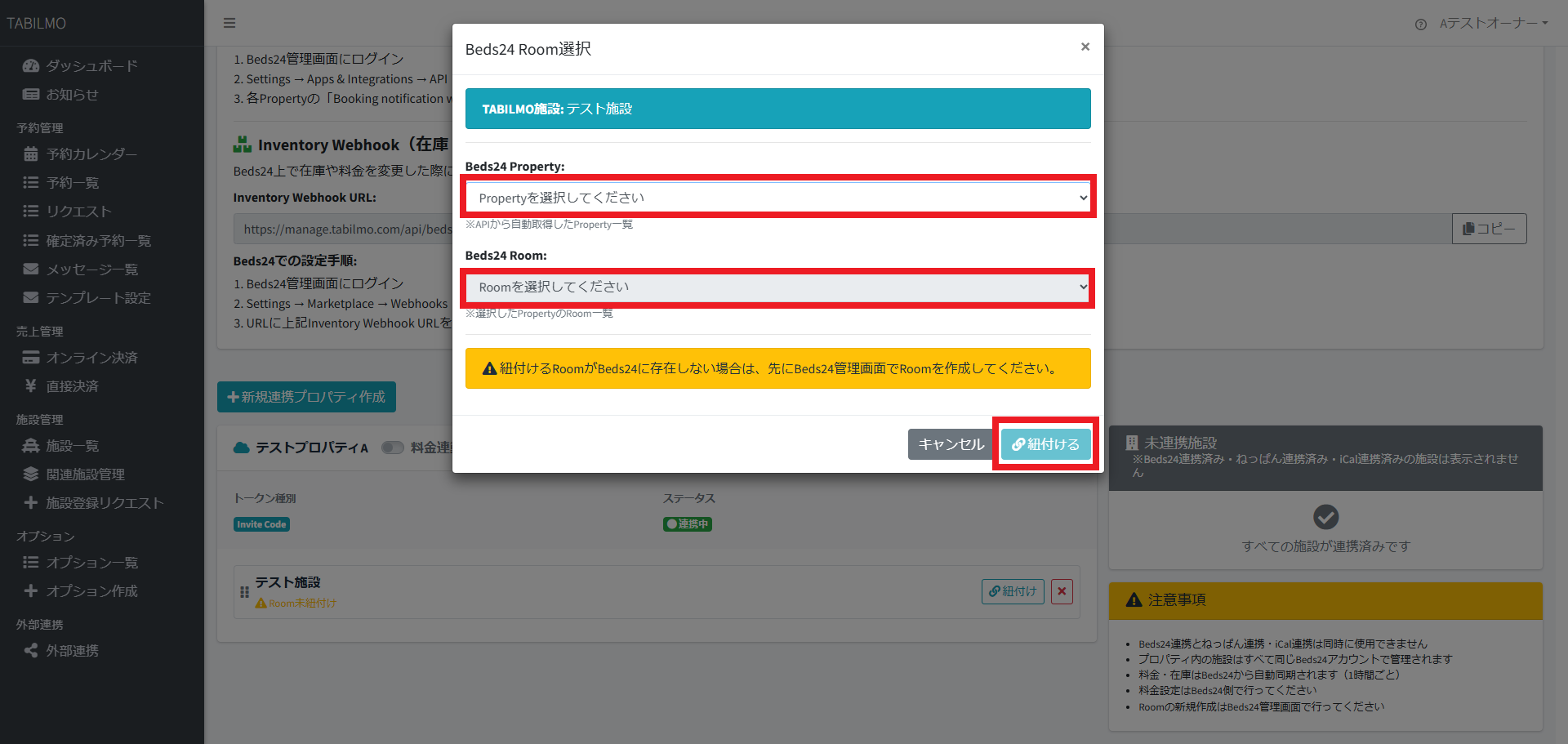Click the TABILMO logo text
1568x744 pixels.
point(37,24)
